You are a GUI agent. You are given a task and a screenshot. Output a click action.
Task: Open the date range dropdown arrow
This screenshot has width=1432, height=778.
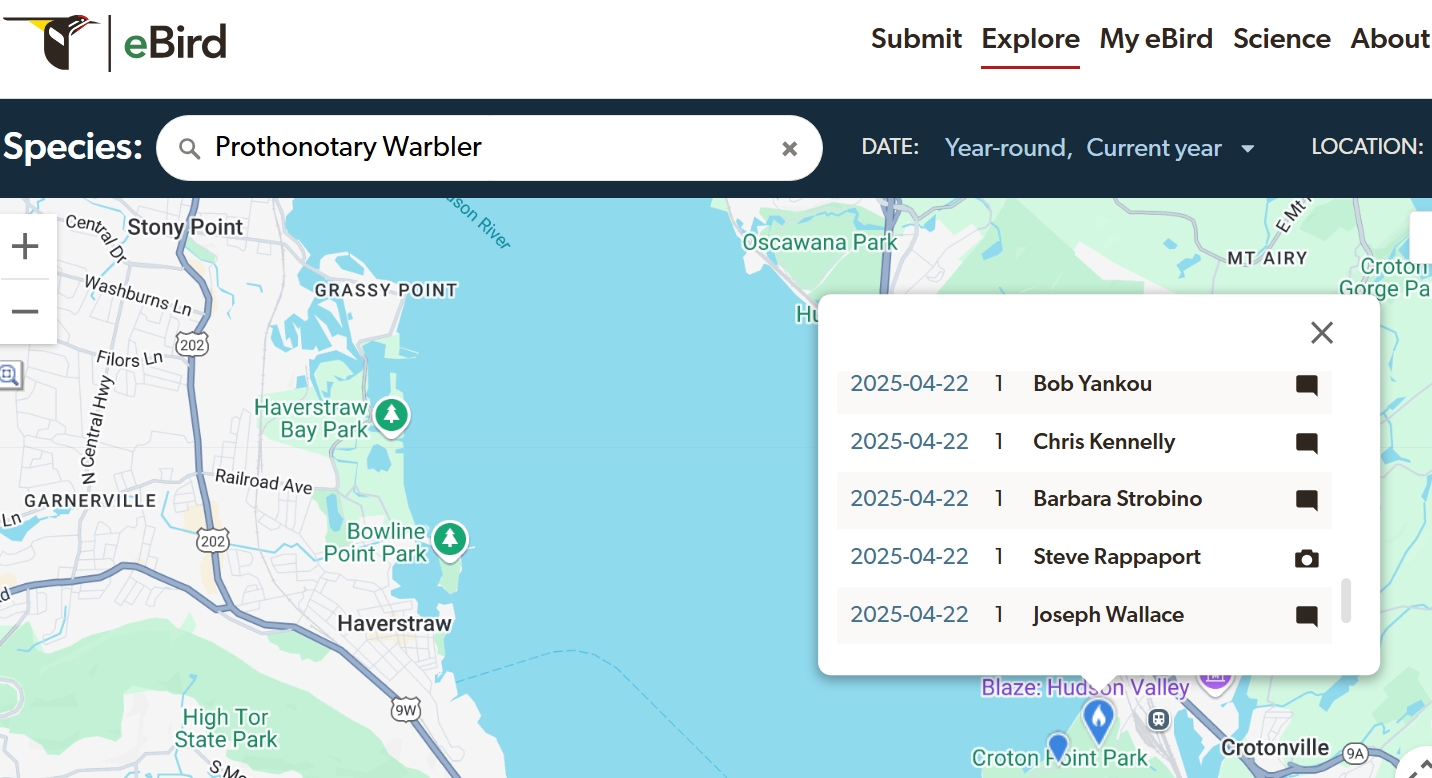[1247, 149]
